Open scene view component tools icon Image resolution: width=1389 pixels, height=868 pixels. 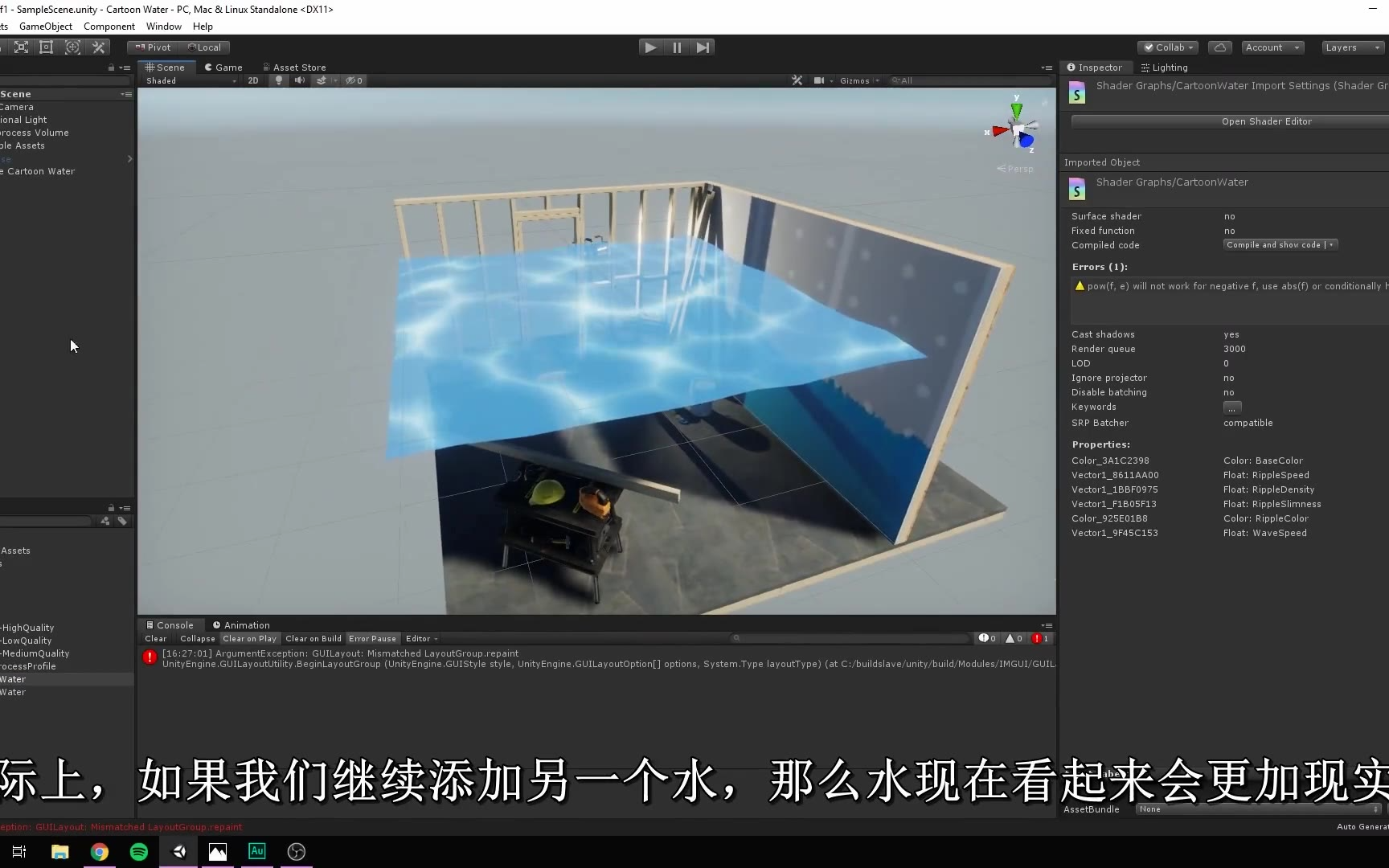click(x=797, y=80)
